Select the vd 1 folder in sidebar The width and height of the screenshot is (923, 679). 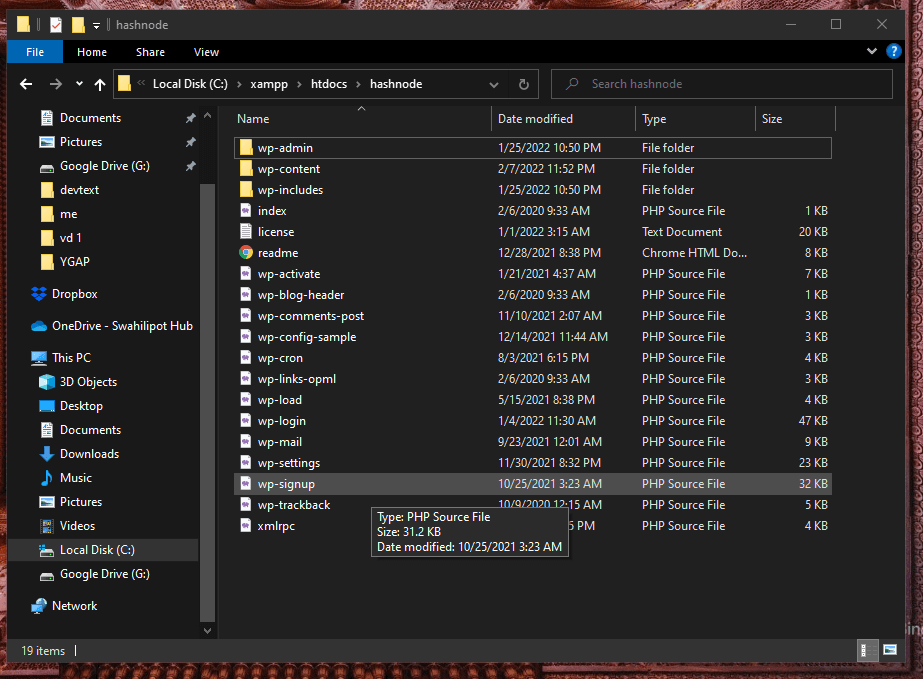click(70, 238)
